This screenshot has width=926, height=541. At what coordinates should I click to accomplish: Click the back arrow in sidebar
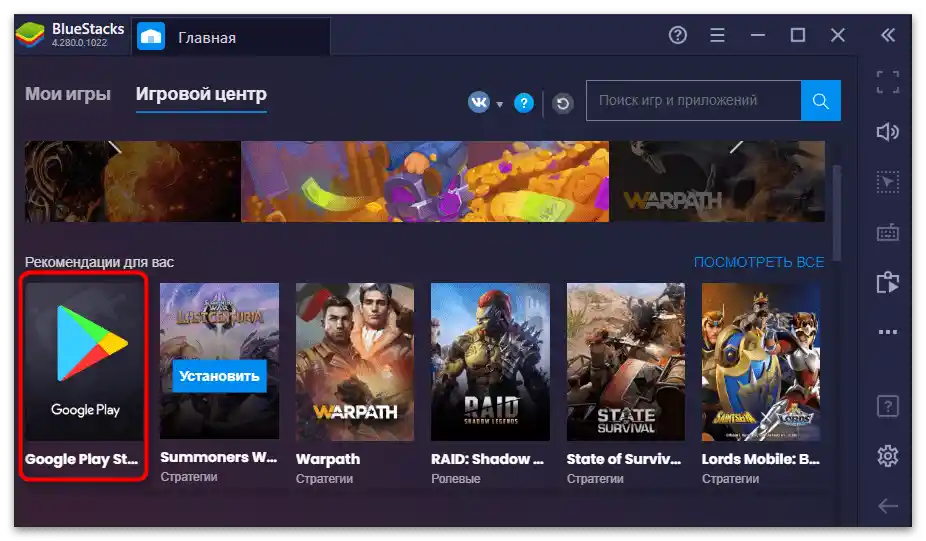[x=888, y=506]
